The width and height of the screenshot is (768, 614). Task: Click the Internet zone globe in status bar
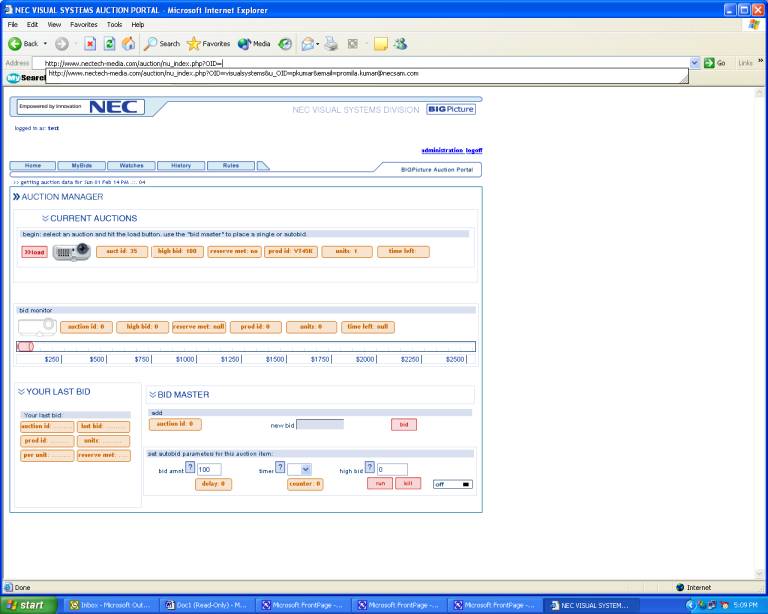tap(680, 587)
